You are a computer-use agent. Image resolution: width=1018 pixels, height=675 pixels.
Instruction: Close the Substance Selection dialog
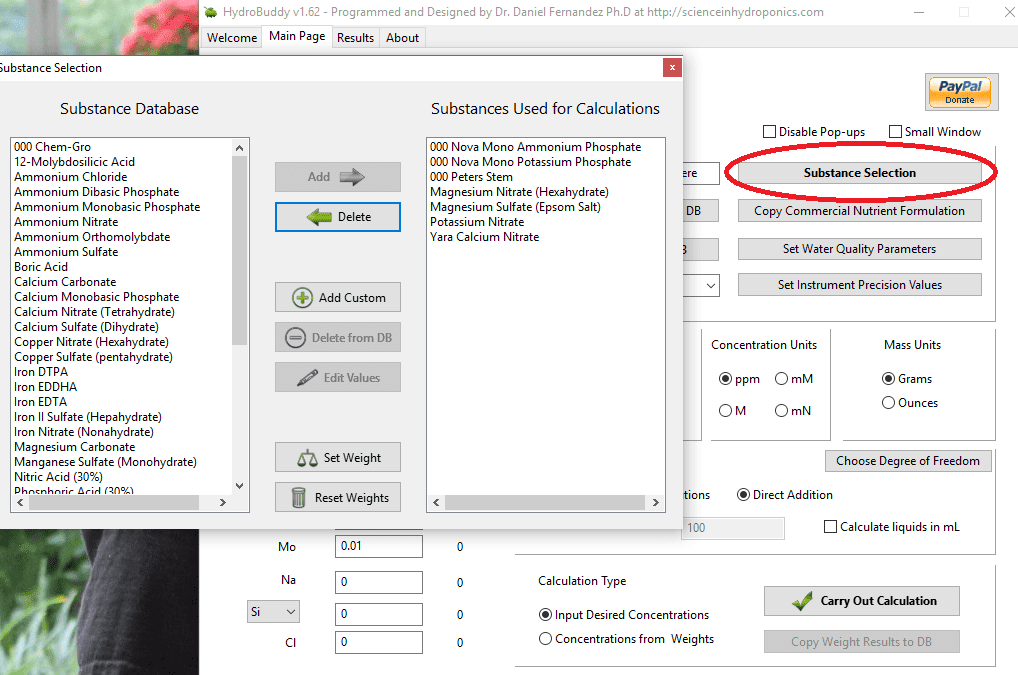click(x=672, y=67)
